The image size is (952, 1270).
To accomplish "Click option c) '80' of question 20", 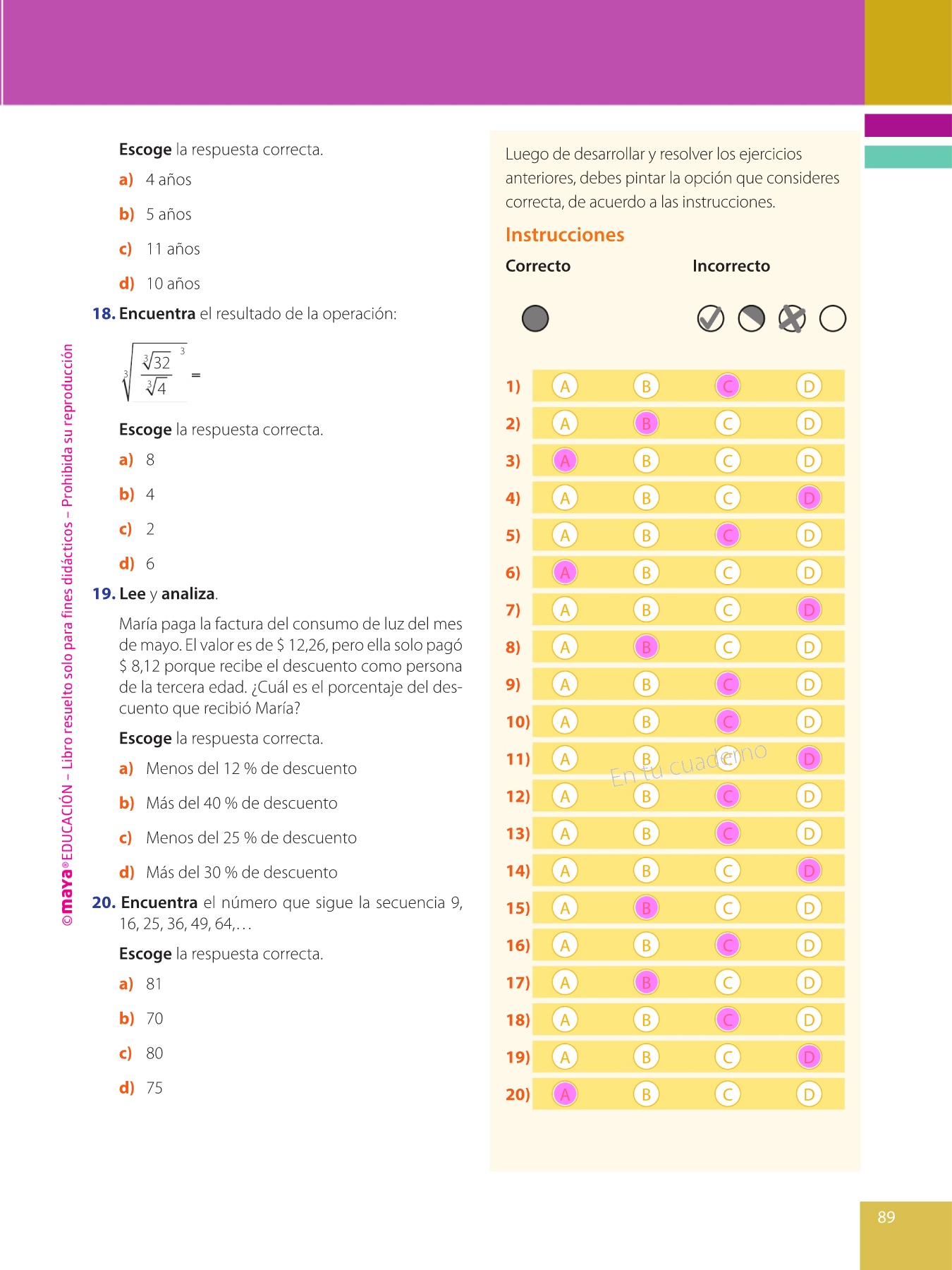I will click(154, 1053).
